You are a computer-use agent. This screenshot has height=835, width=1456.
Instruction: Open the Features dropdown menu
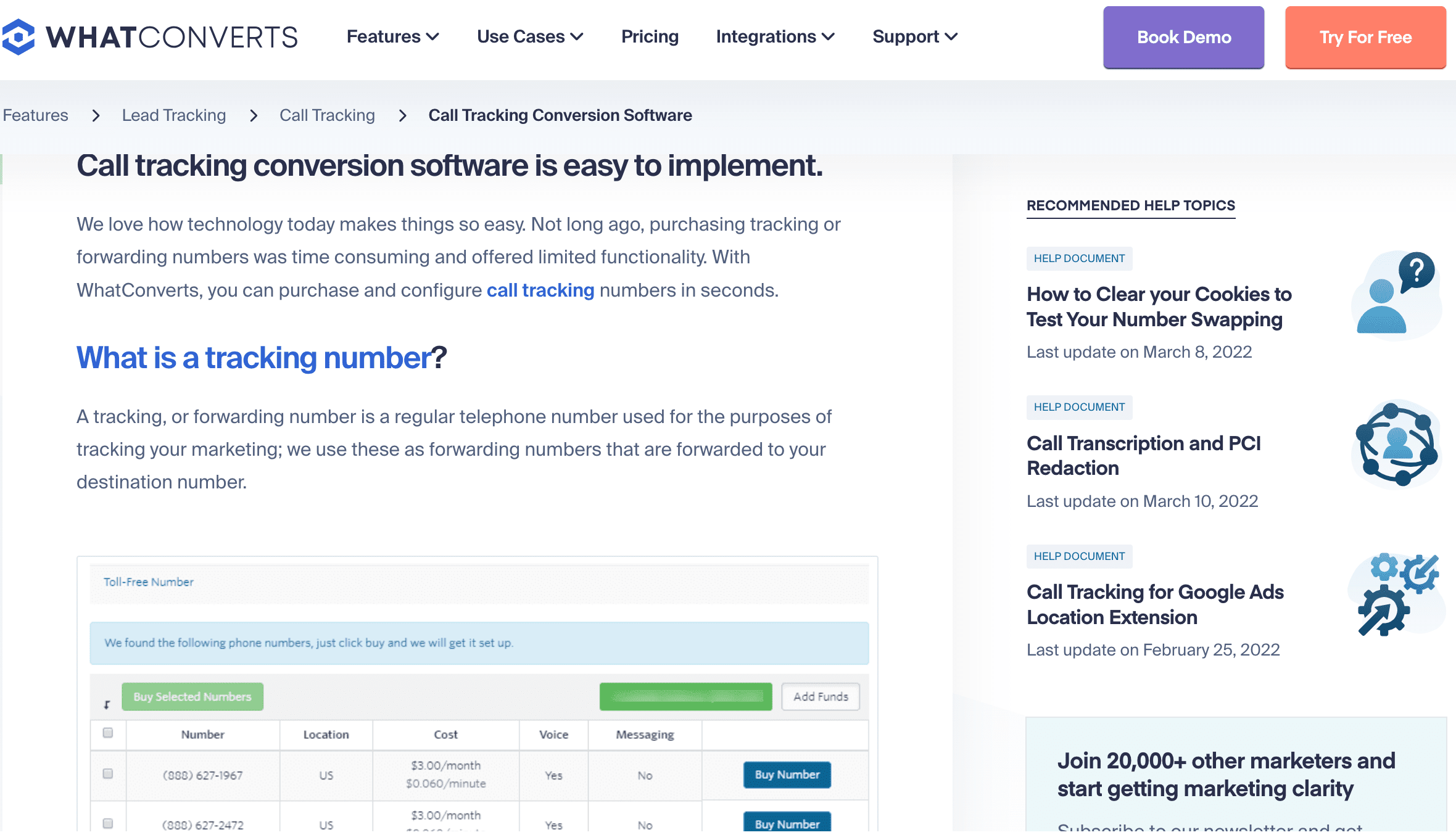click(392, 36)
